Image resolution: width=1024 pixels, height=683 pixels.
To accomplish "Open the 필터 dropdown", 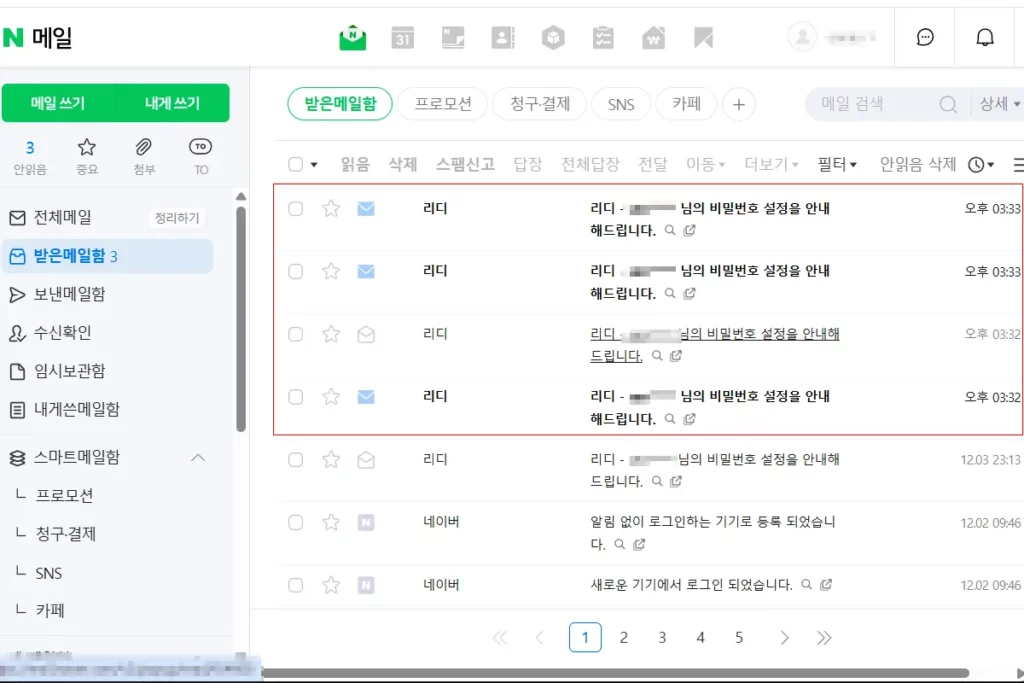I will (837, 164).
